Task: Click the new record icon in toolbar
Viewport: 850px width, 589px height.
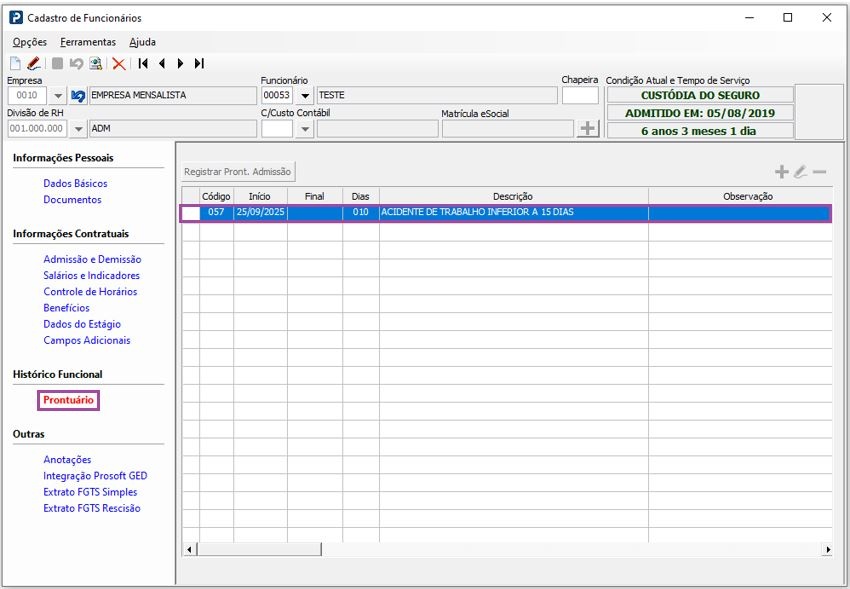Action: pyautogui.click(x=15, y=63)
